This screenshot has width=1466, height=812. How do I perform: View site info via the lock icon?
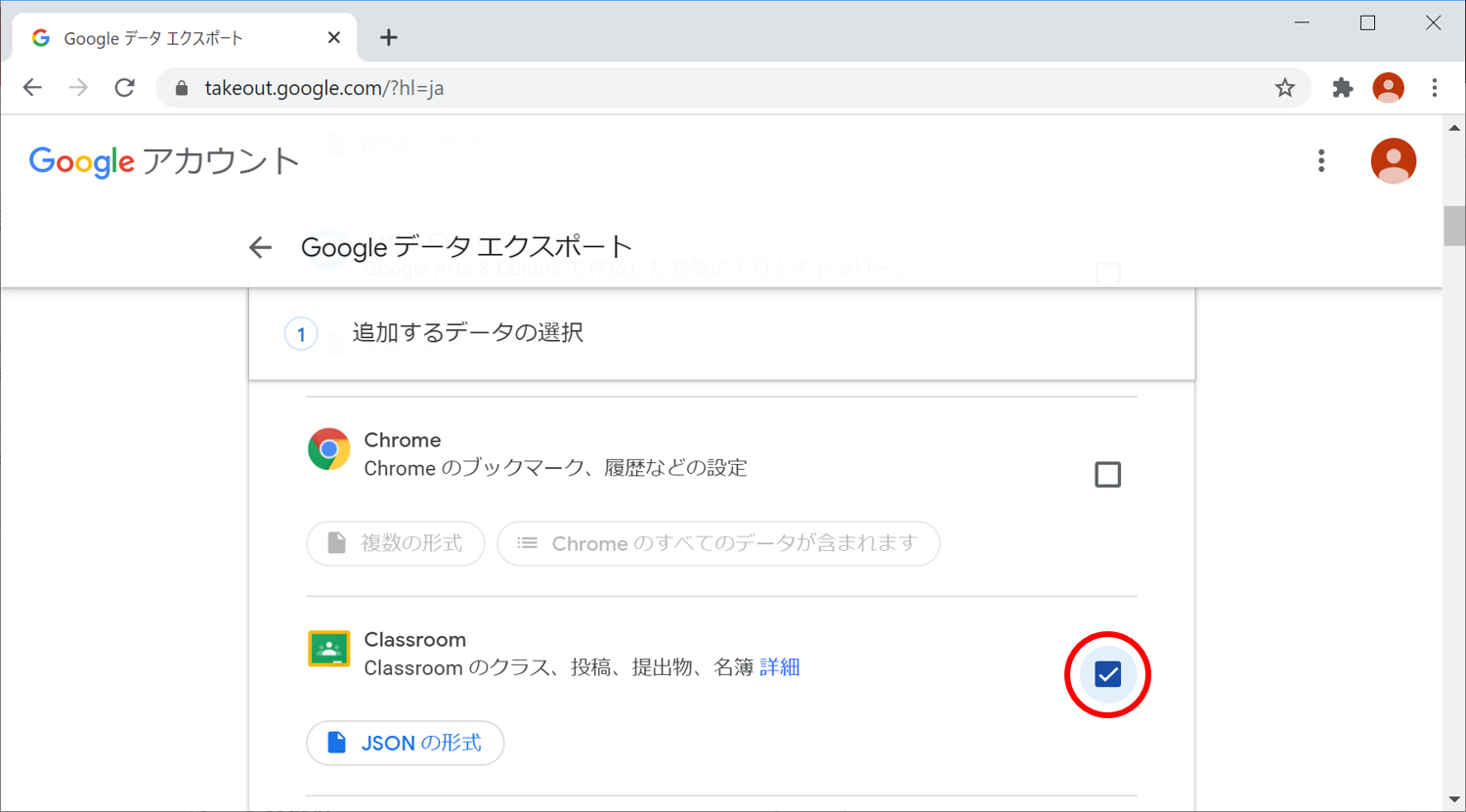coord(181,88)
